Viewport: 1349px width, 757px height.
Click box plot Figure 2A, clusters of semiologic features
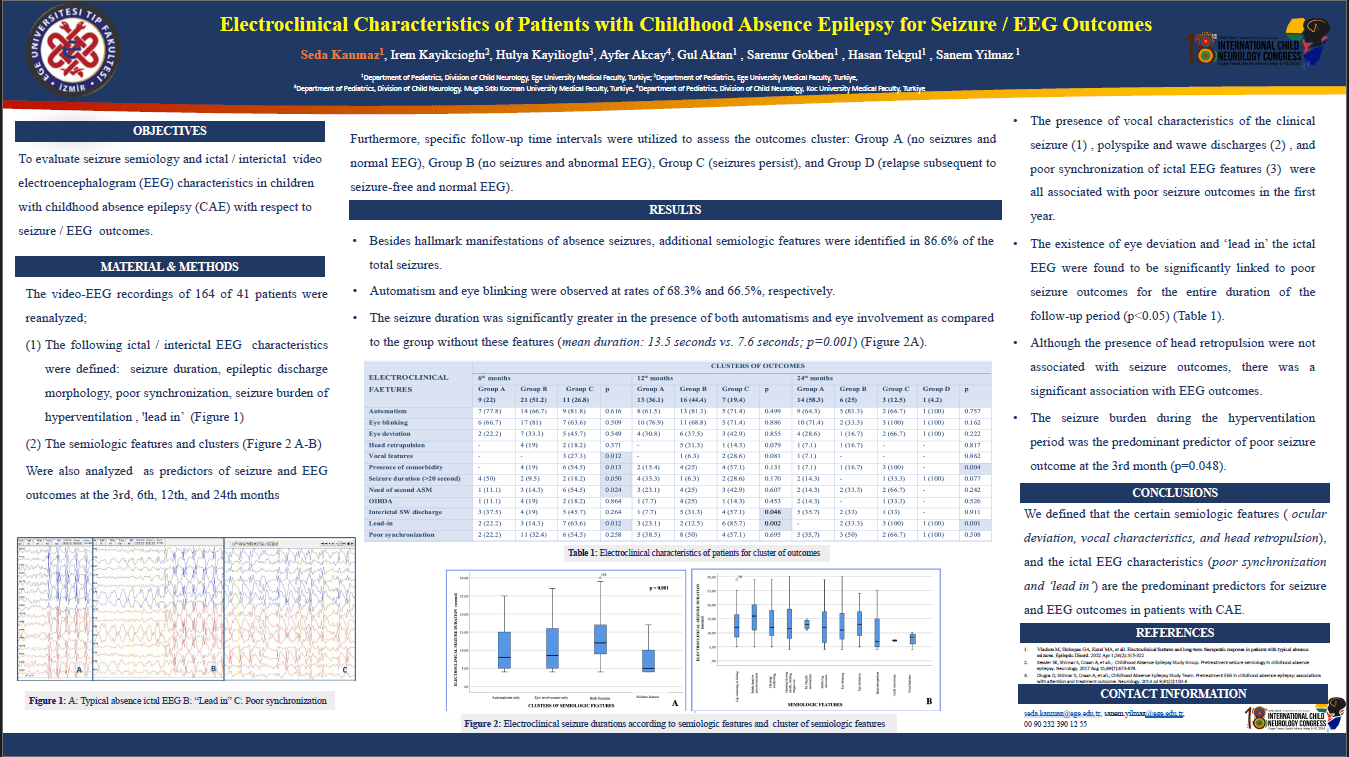tap(568, 641)
